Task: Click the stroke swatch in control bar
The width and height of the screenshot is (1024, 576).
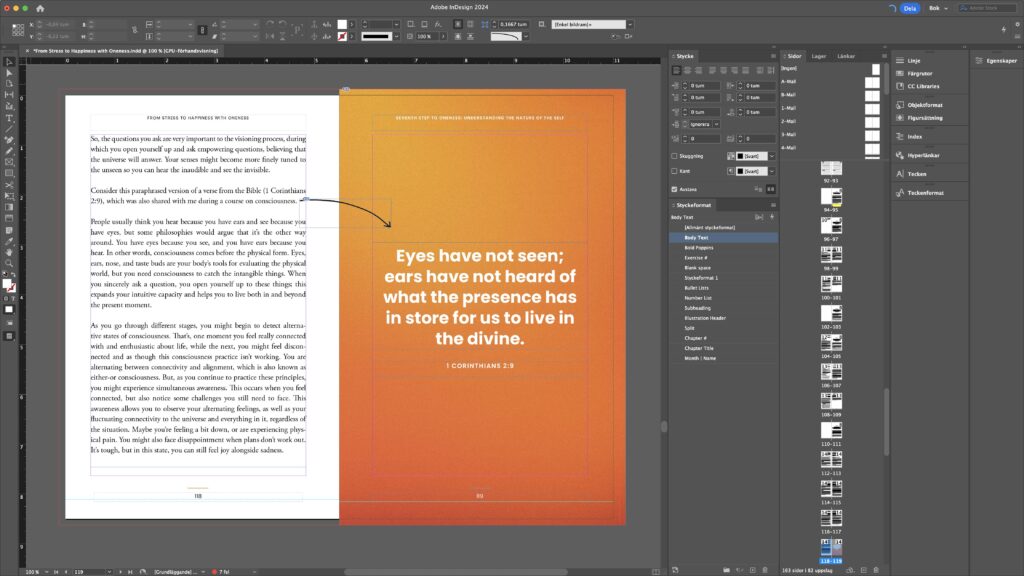Action: pyautogui.click(x=342, y=37)
